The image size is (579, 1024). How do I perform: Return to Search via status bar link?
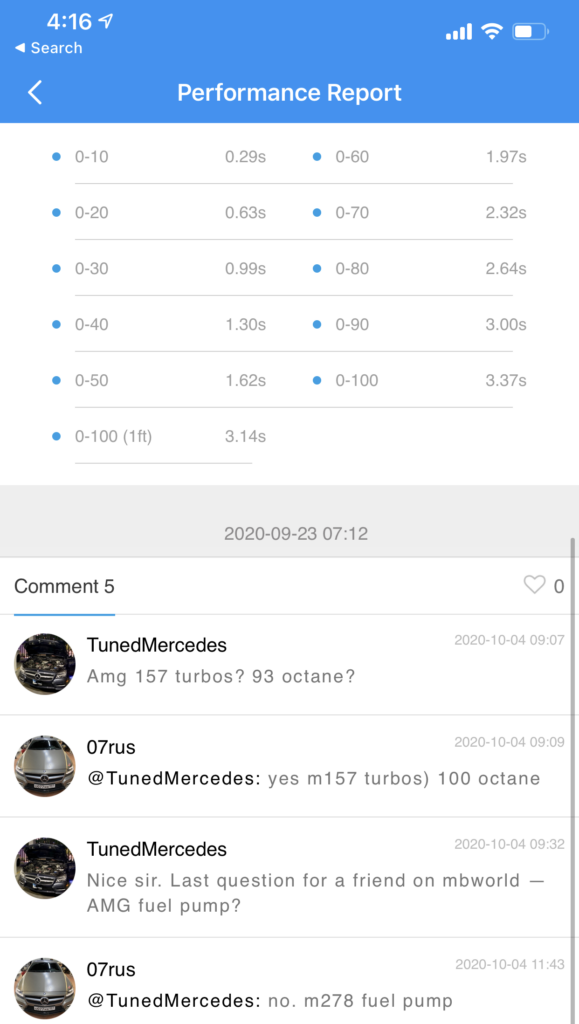click(x=48, y=48)
